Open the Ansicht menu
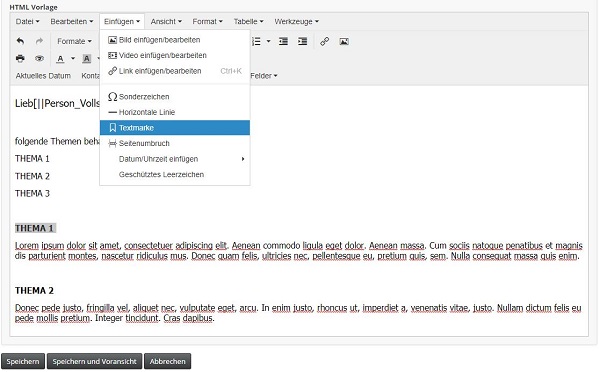This screenshot has height=372, width=600. click(x=166, y=21)
